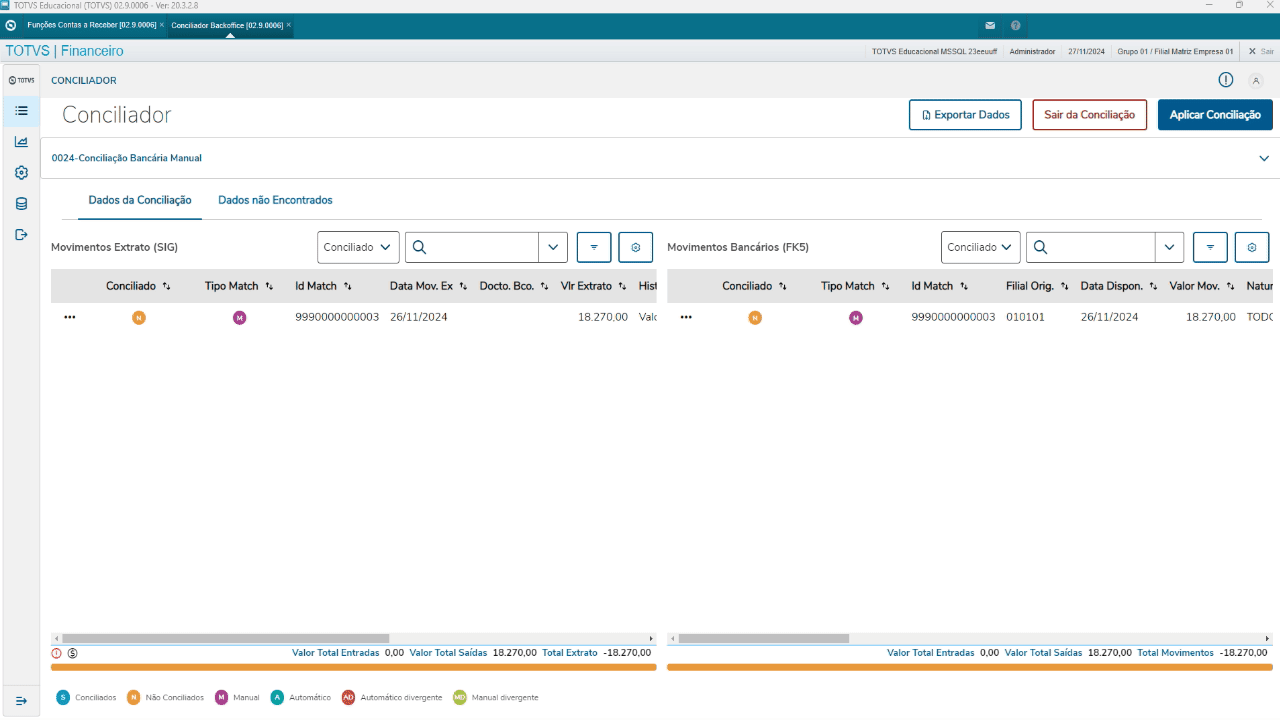1280x720 pixels.
Task: Click the logout icon in sidebar
Action: tap(21, 234)
